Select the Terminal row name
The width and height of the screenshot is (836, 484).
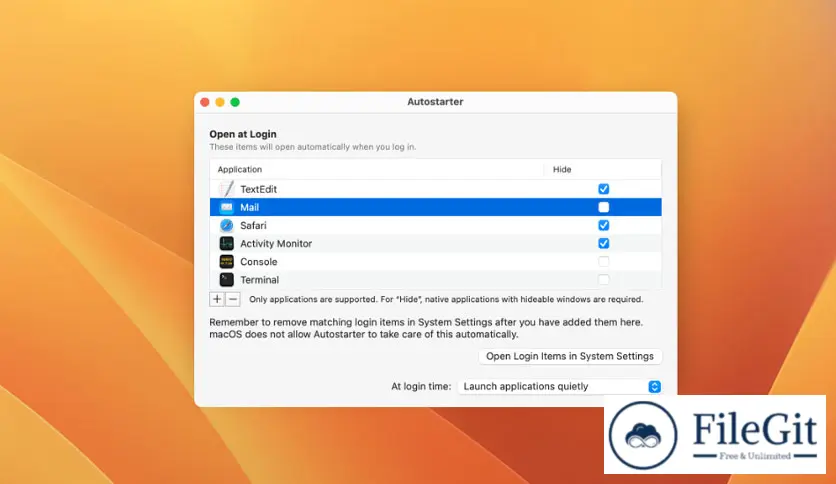click(260, 280)
